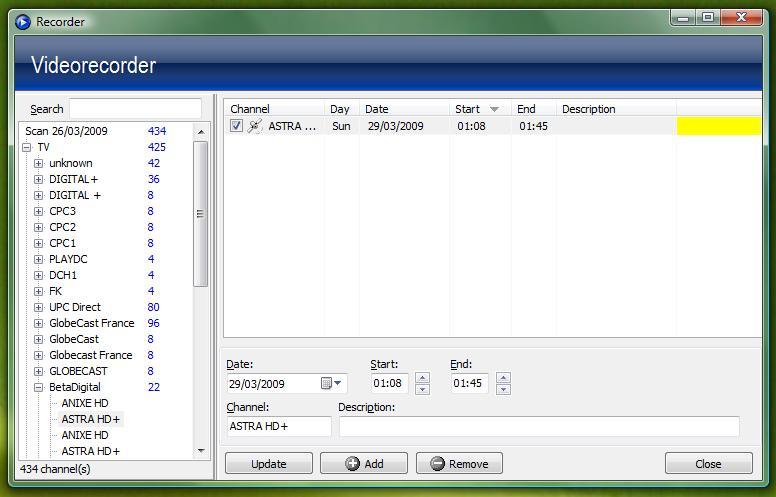
Task: Increase End time with up arrow
Action: pos(503,378)
